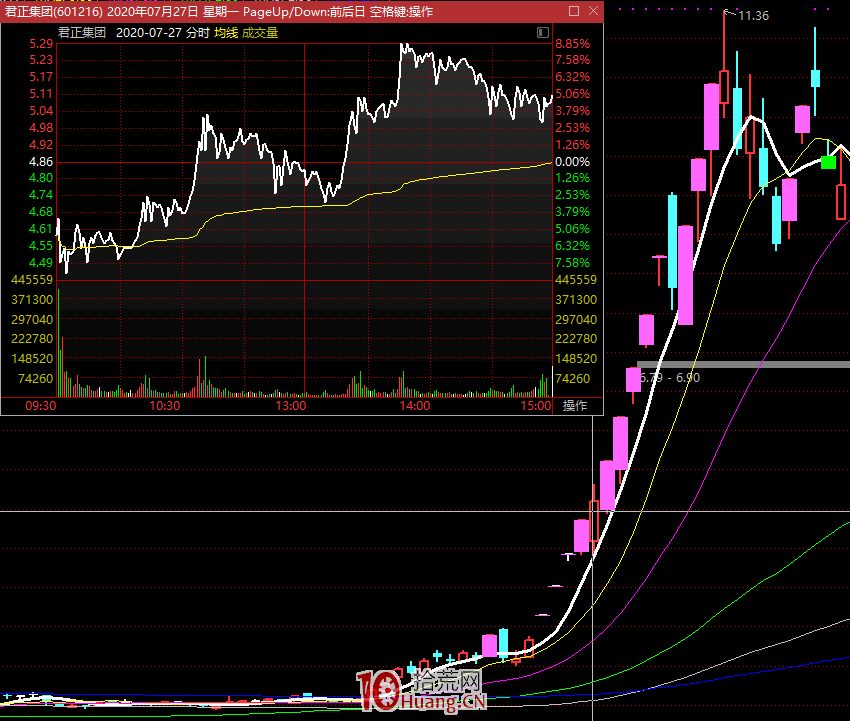The width and height of the screenshot is (850, 721).
Task: Click the green square marker on the K-line chart
Action: [x=828, y=162]
